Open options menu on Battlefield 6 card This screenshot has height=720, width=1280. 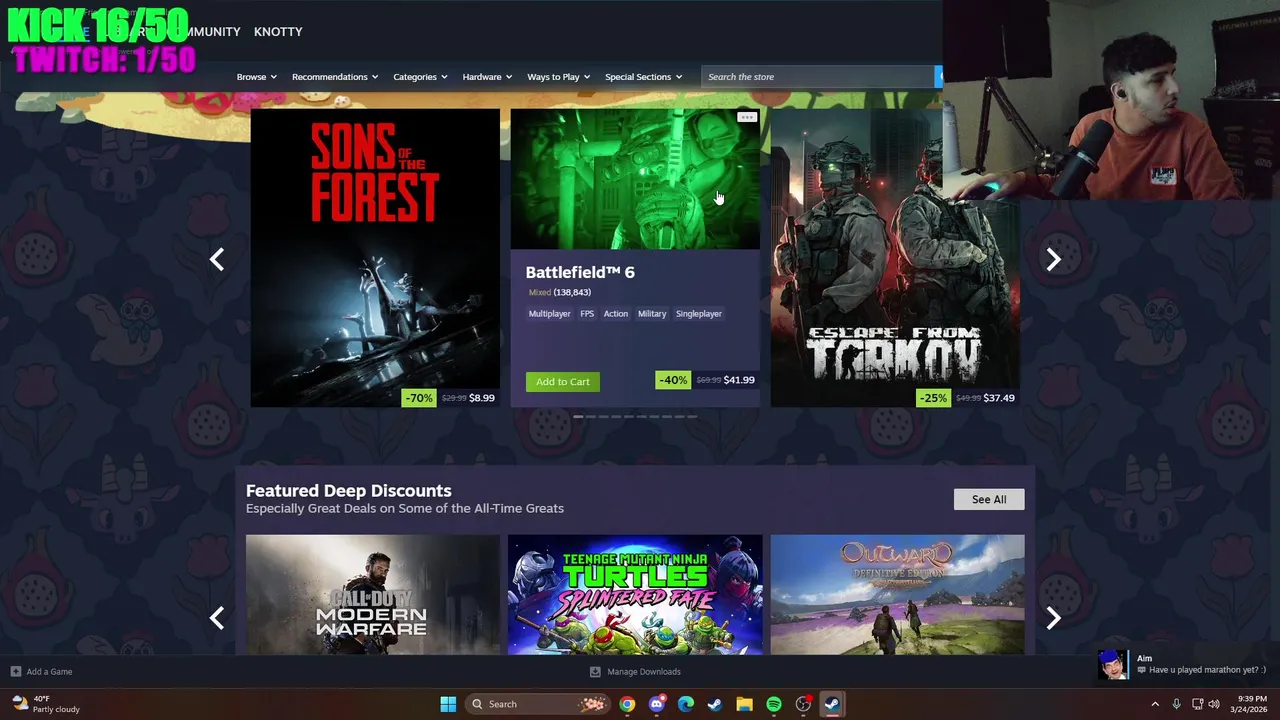pos(747,117)
